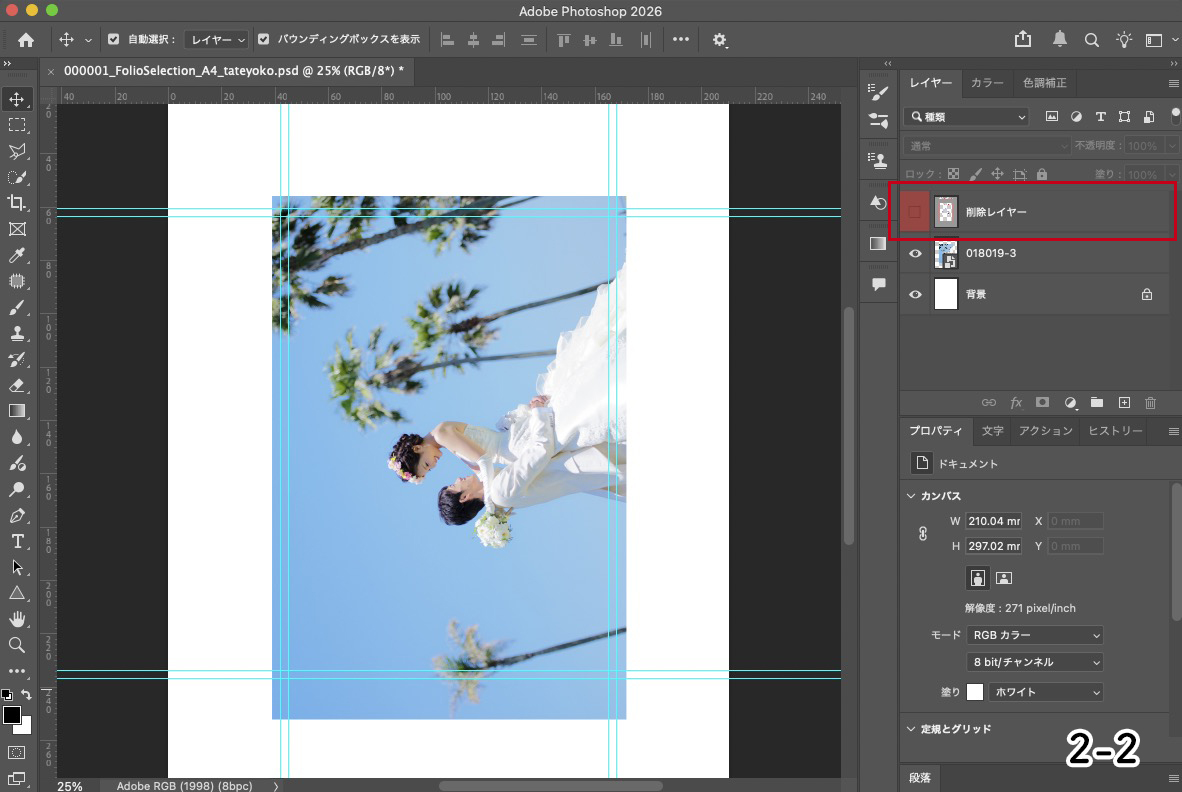Collapse the カンバス section
Viewport: 1182px width, 792px height.
point(911,496)
